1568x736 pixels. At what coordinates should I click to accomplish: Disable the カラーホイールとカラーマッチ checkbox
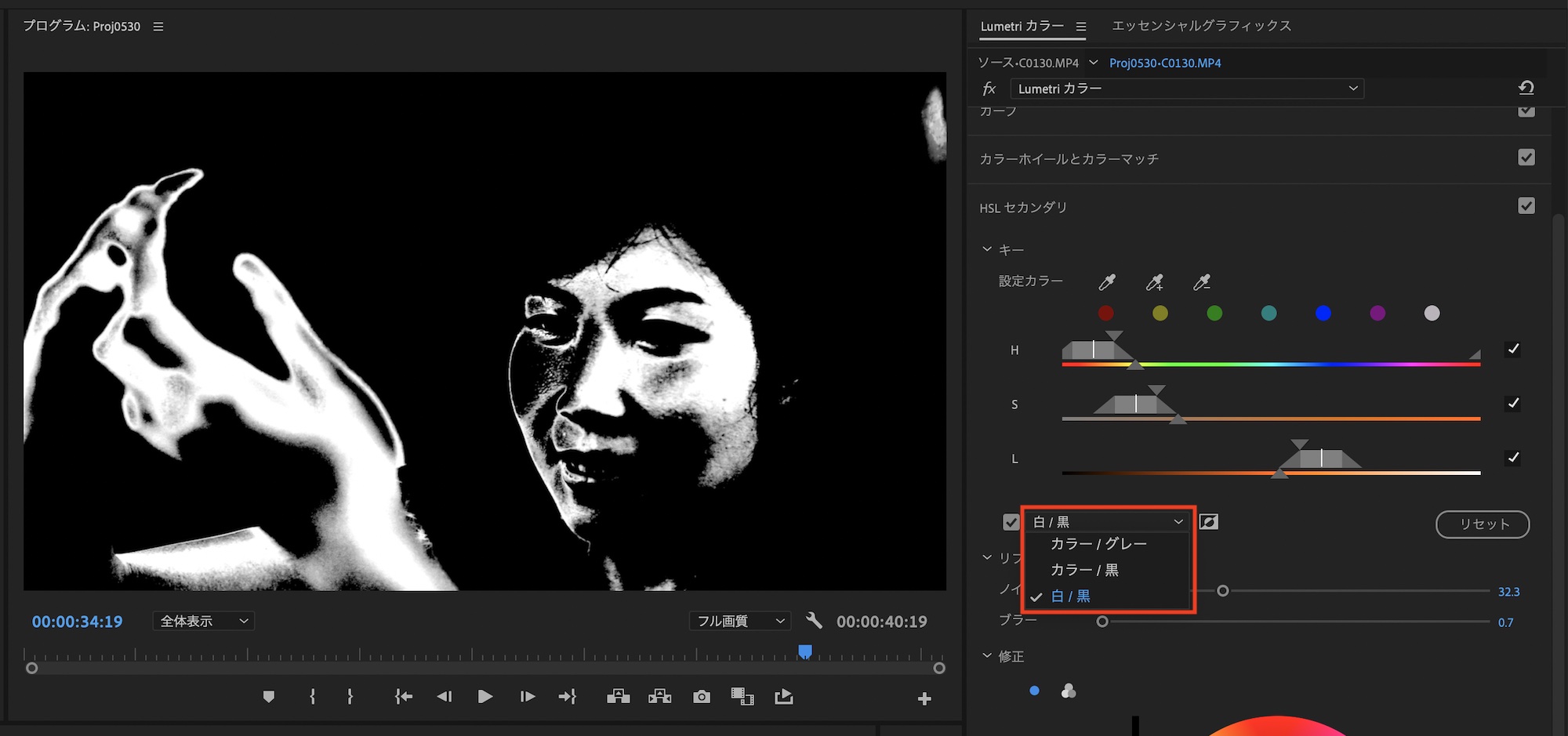(1526, 158)
